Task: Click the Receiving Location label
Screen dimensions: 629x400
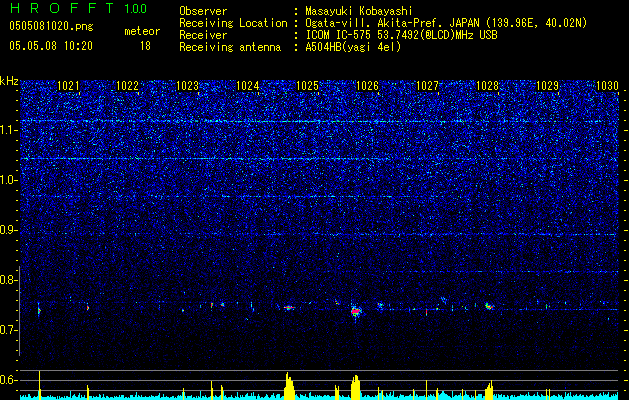Action: coord(233,23)
